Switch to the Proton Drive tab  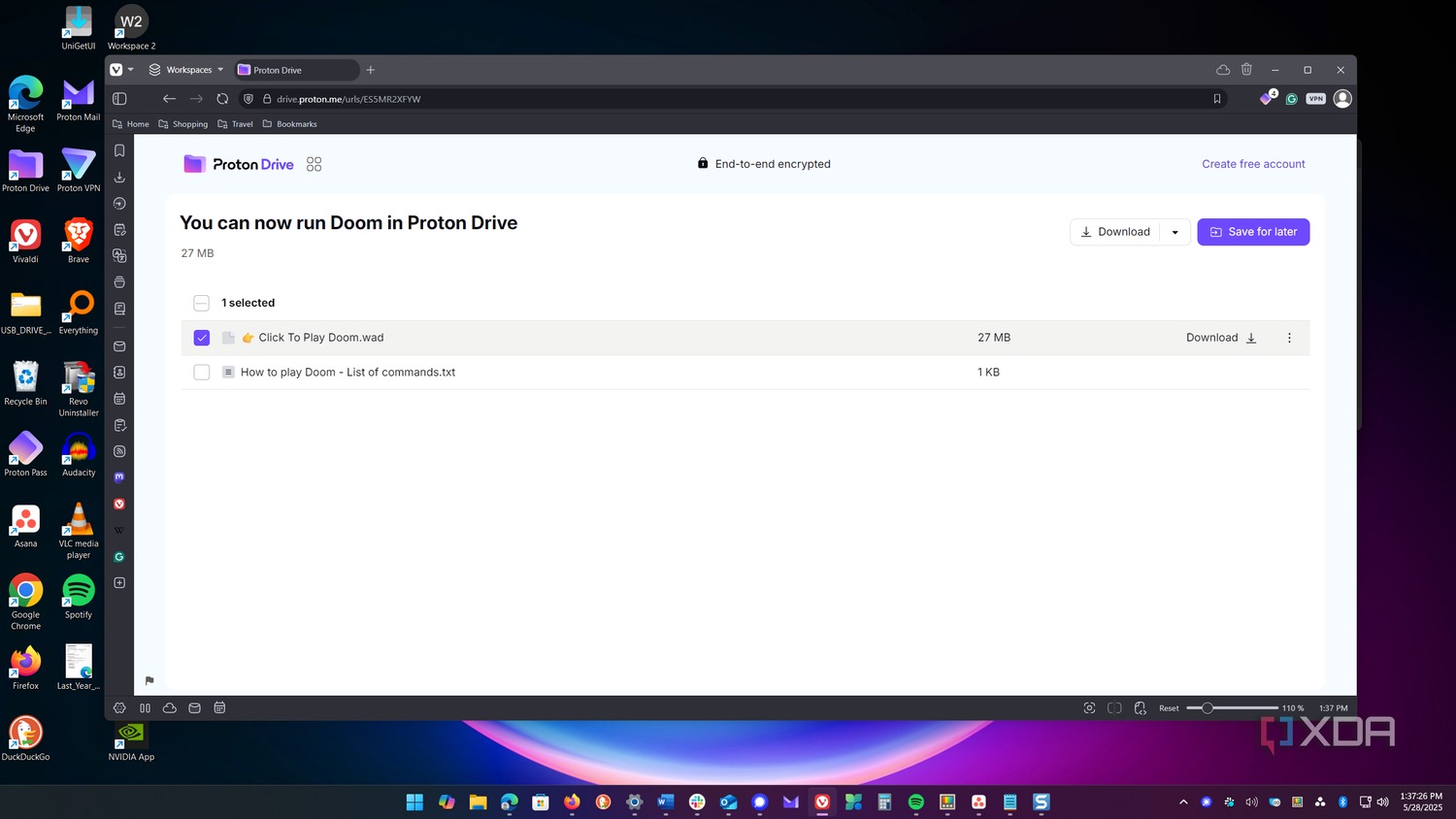tap(296, 70)
